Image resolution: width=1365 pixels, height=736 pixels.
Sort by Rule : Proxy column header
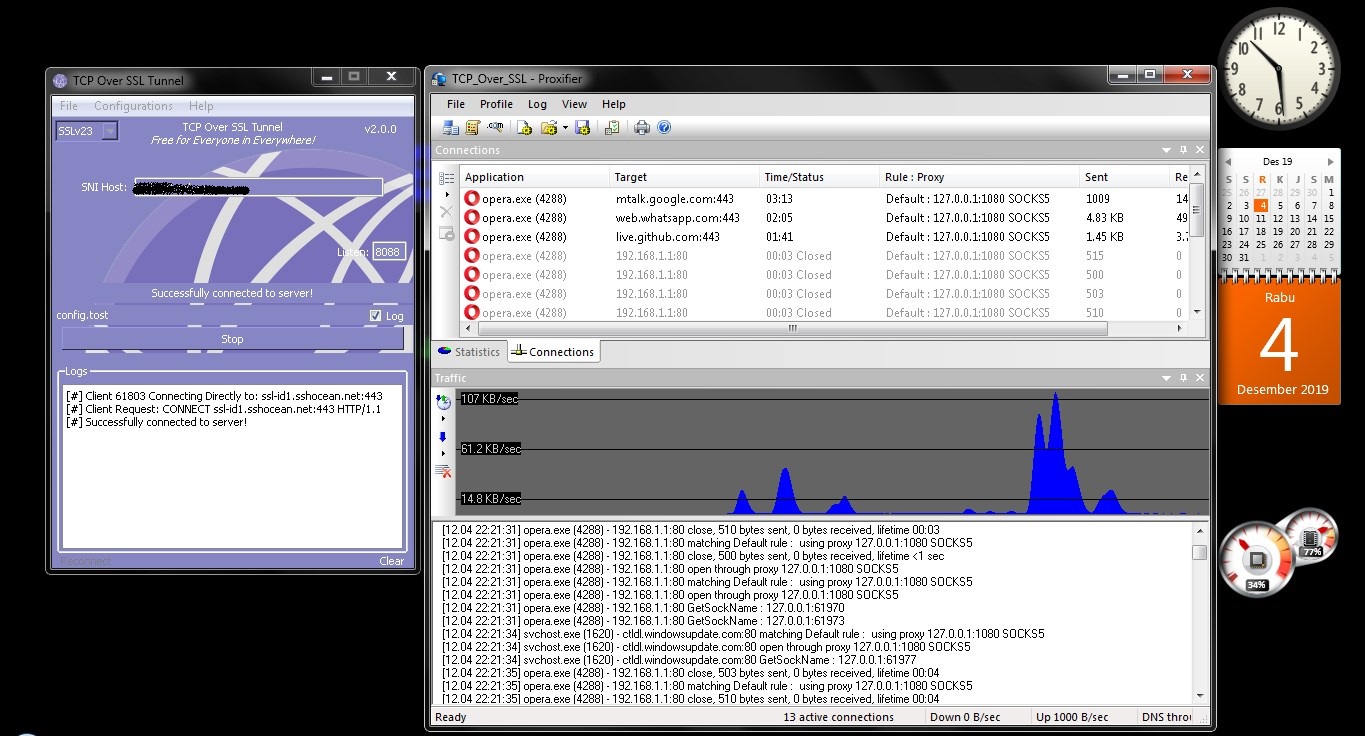[x=980, y=177]
